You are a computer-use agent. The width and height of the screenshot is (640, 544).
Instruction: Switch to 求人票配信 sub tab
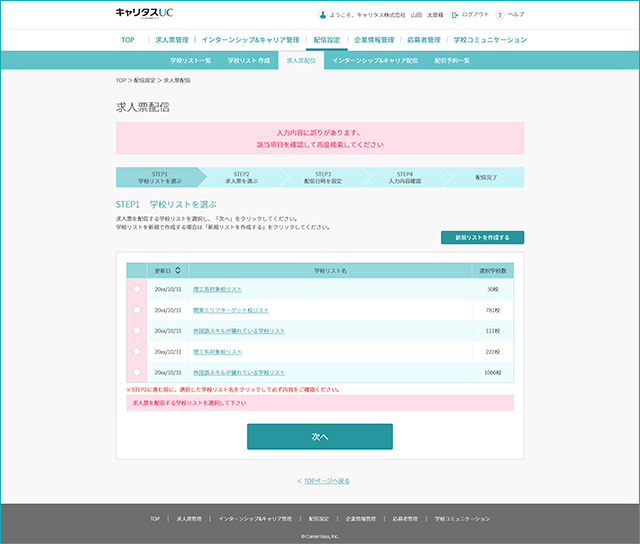[x=301, y=61]
